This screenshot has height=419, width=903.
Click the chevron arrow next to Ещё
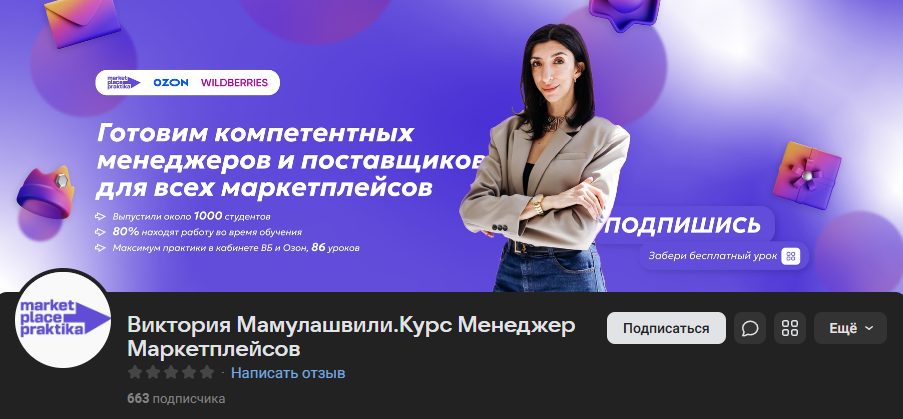coord(869,328)
